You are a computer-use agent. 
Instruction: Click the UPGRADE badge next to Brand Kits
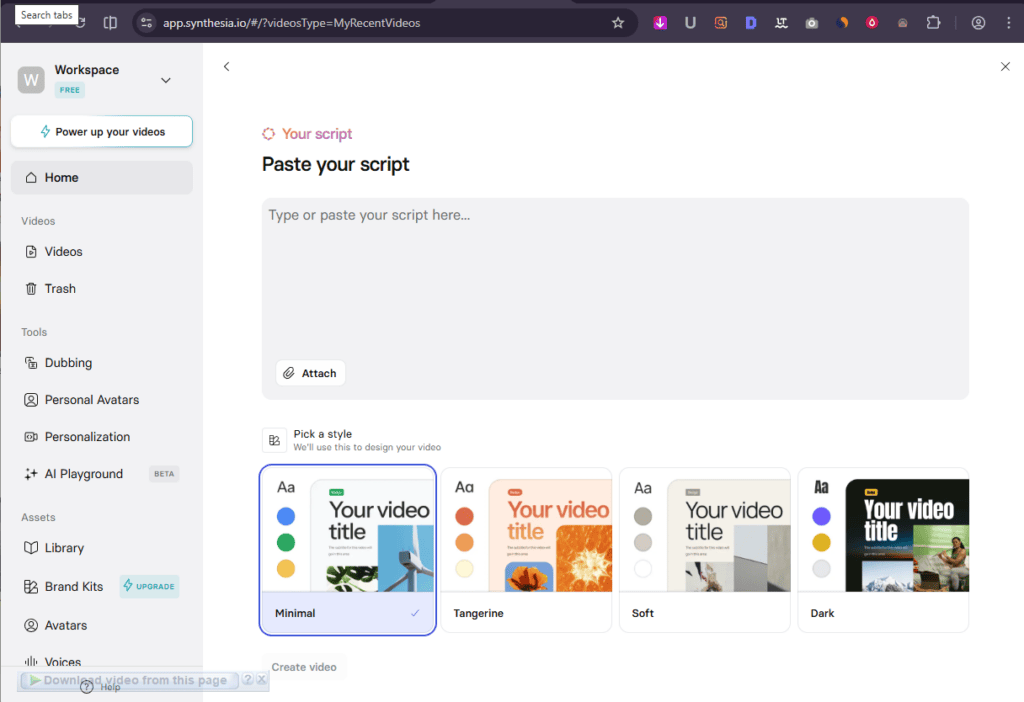[x=150, y=586]
